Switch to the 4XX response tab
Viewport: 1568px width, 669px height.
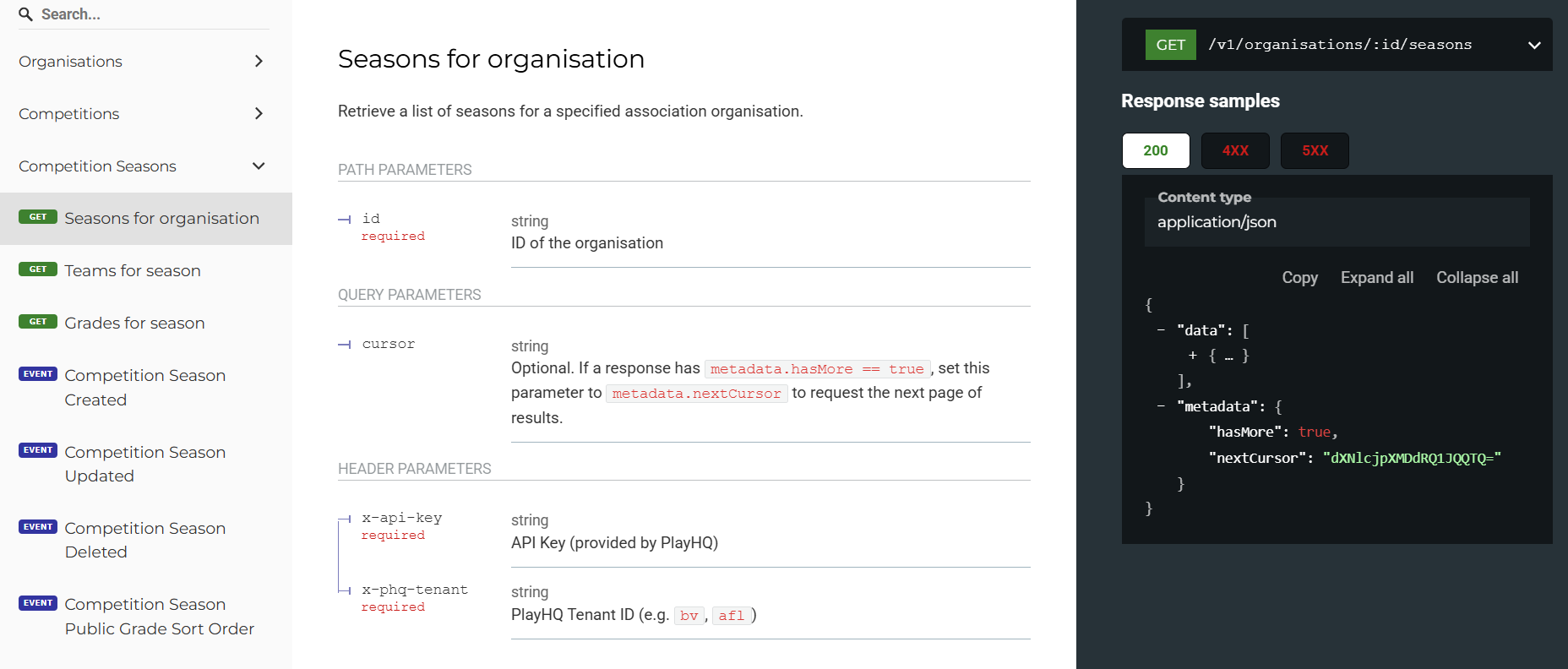click(1235, 150)
